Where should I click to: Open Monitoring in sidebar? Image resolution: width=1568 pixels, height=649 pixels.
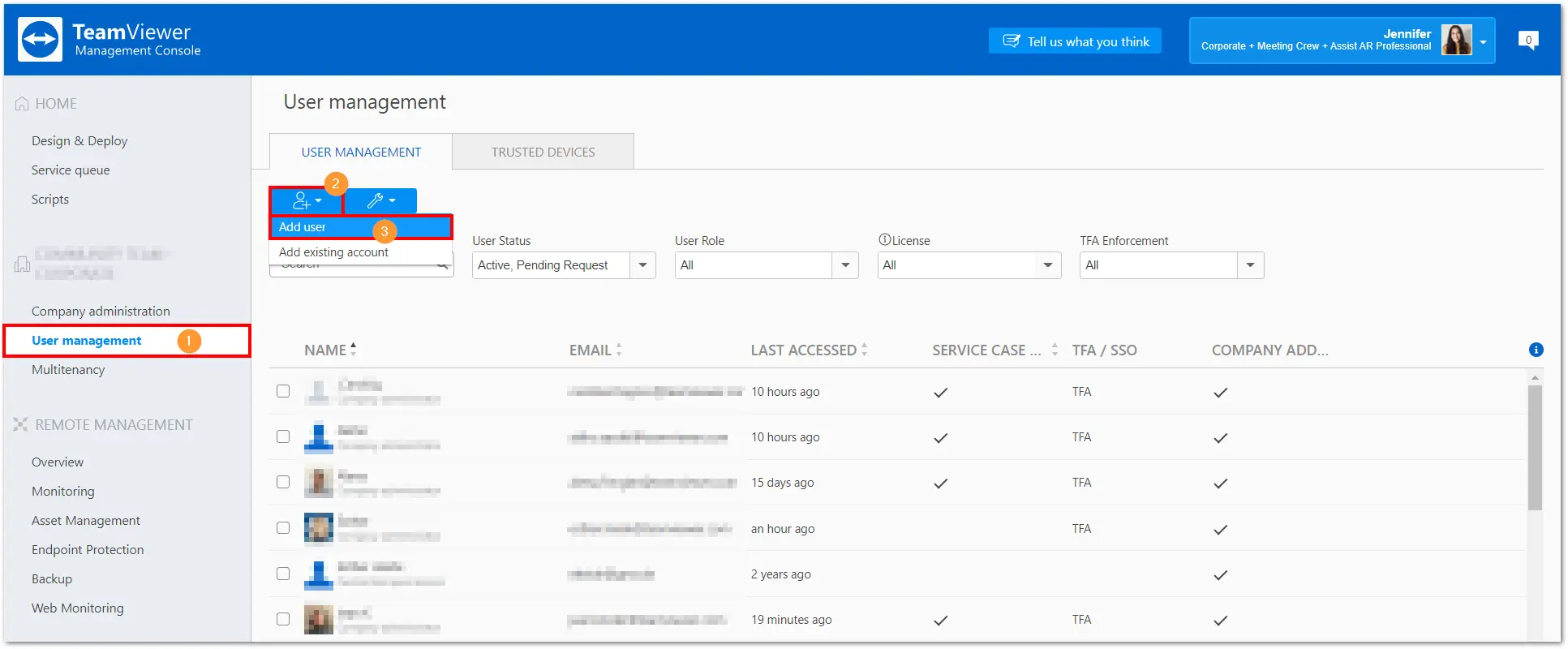[x=63, y=491]
